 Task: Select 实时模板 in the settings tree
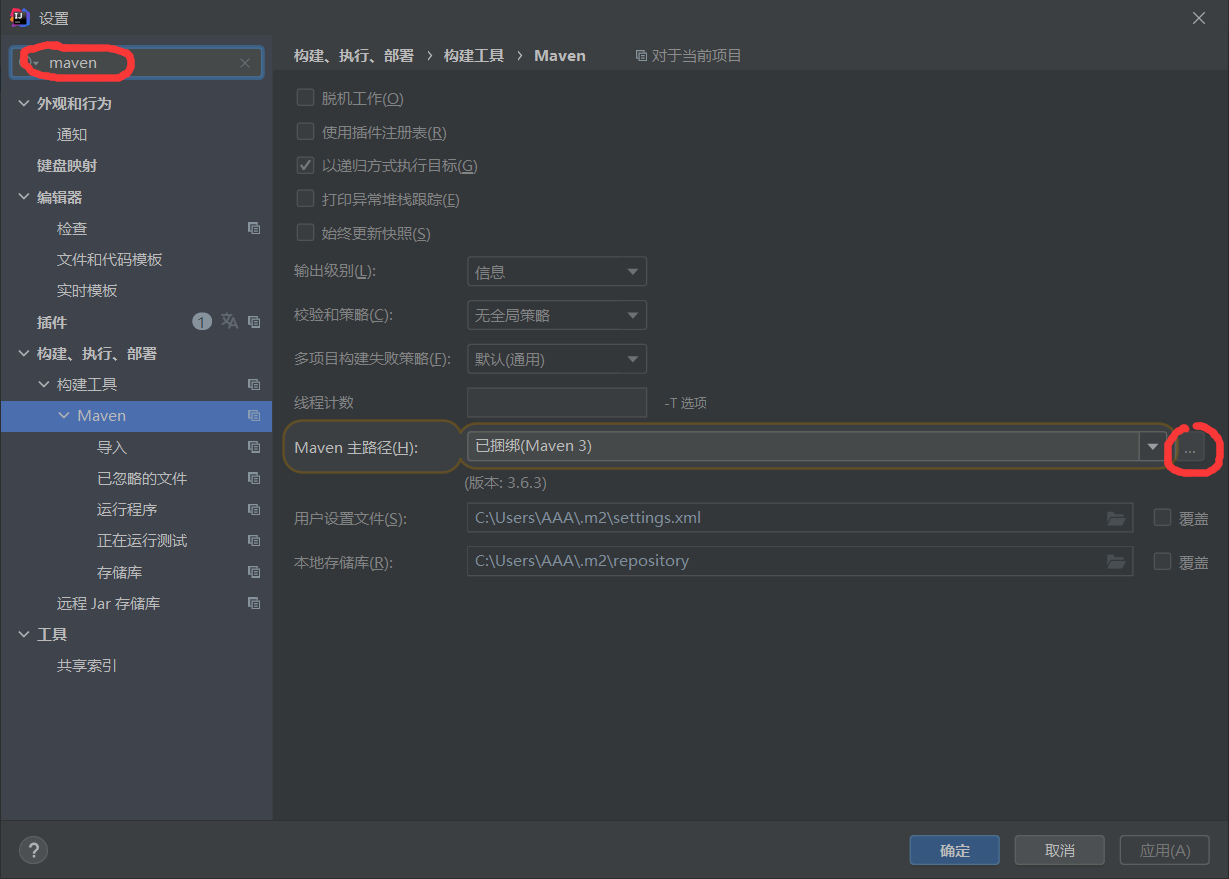point(87,291)
